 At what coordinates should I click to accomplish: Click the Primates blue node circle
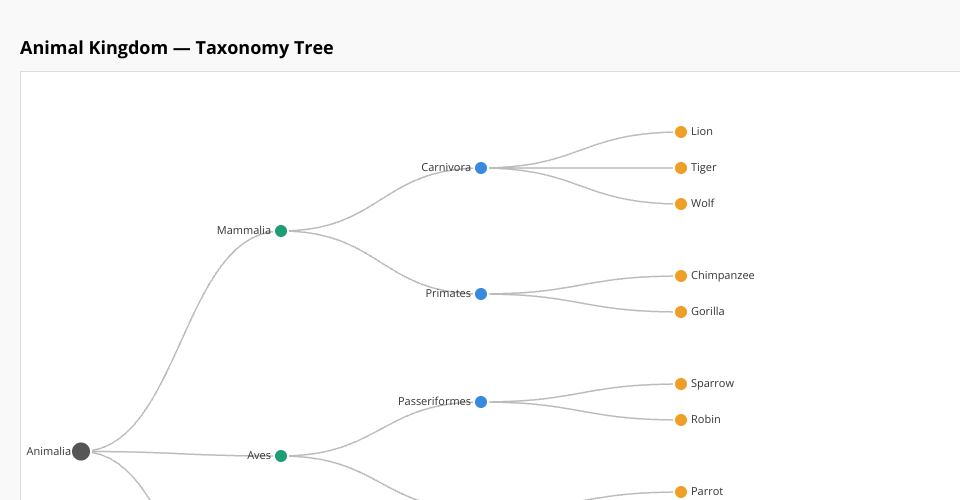point(481,294)
